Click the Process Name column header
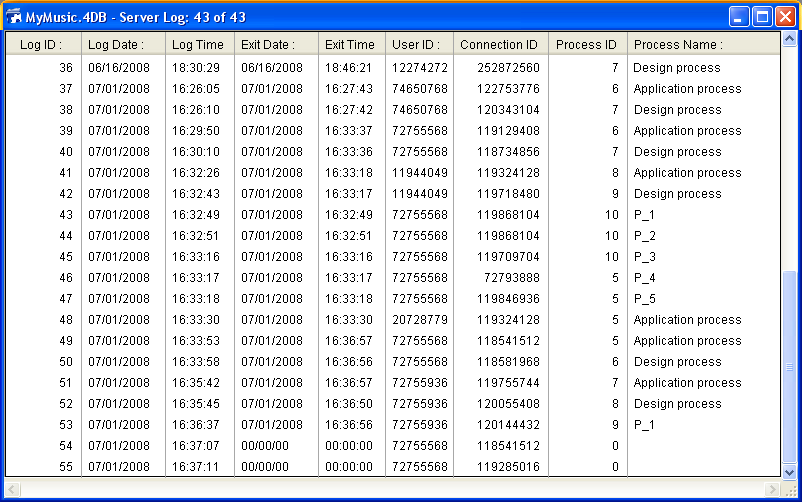Viewport: 802px width, 502px height. tap(677, 44)
